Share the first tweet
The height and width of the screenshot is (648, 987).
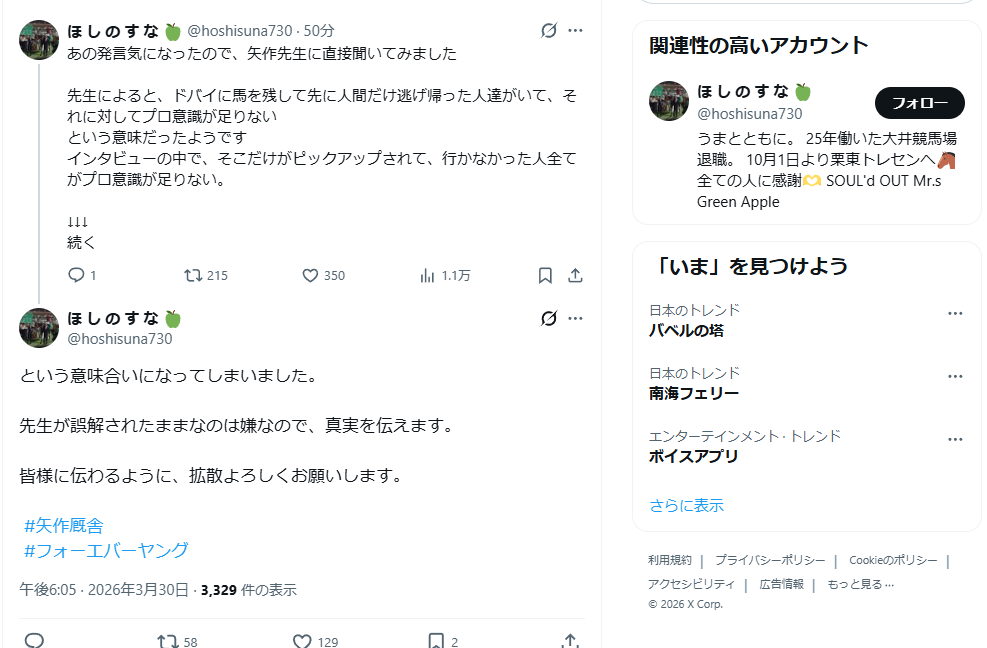click(x=575, y=275)
